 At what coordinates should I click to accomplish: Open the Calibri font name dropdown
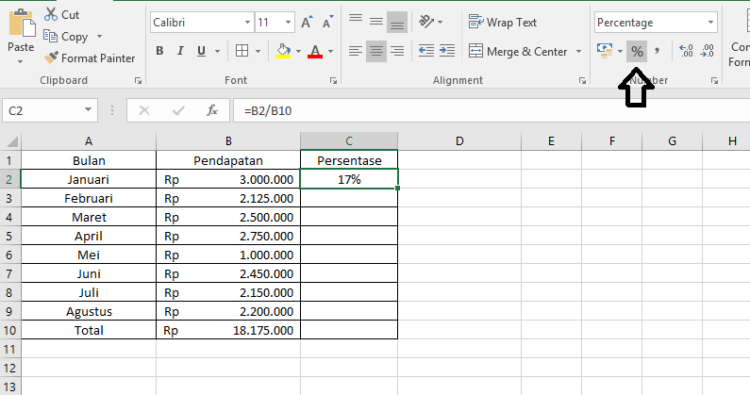(247, 22)
